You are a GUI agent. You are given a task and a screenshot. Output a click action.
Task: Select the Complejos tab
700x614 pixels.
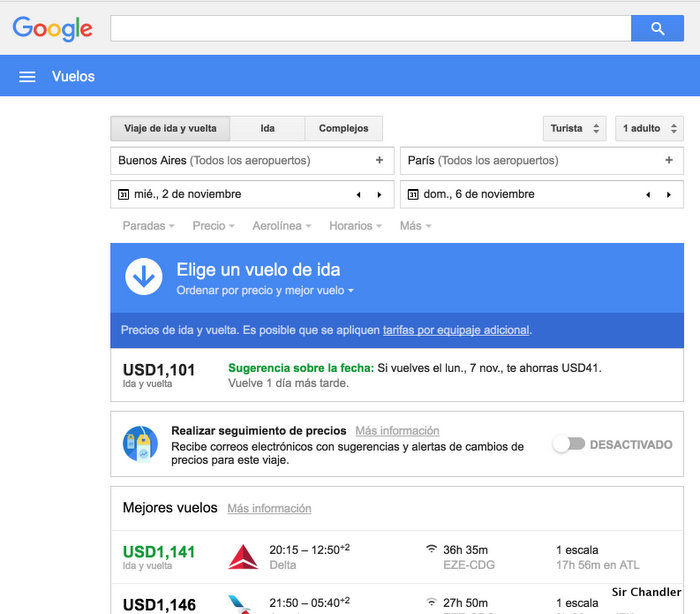pyautogui.click(x=343, y=129)
